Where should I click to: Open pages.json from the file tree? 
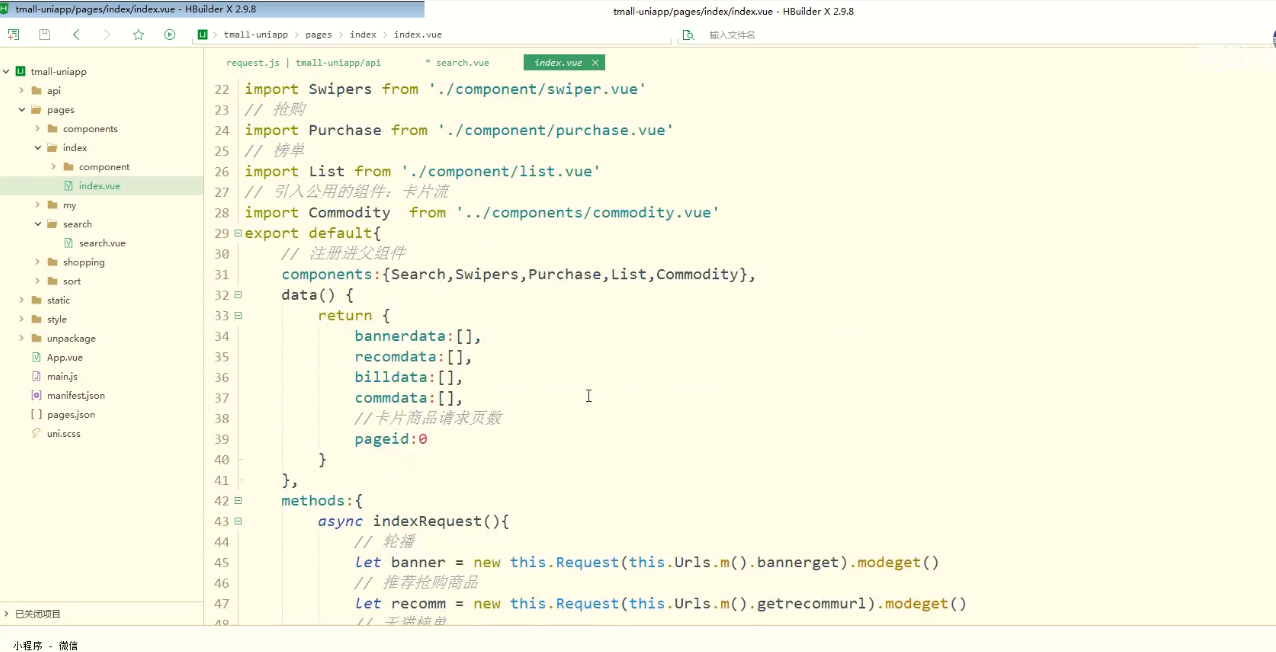[x=71, y=414]
